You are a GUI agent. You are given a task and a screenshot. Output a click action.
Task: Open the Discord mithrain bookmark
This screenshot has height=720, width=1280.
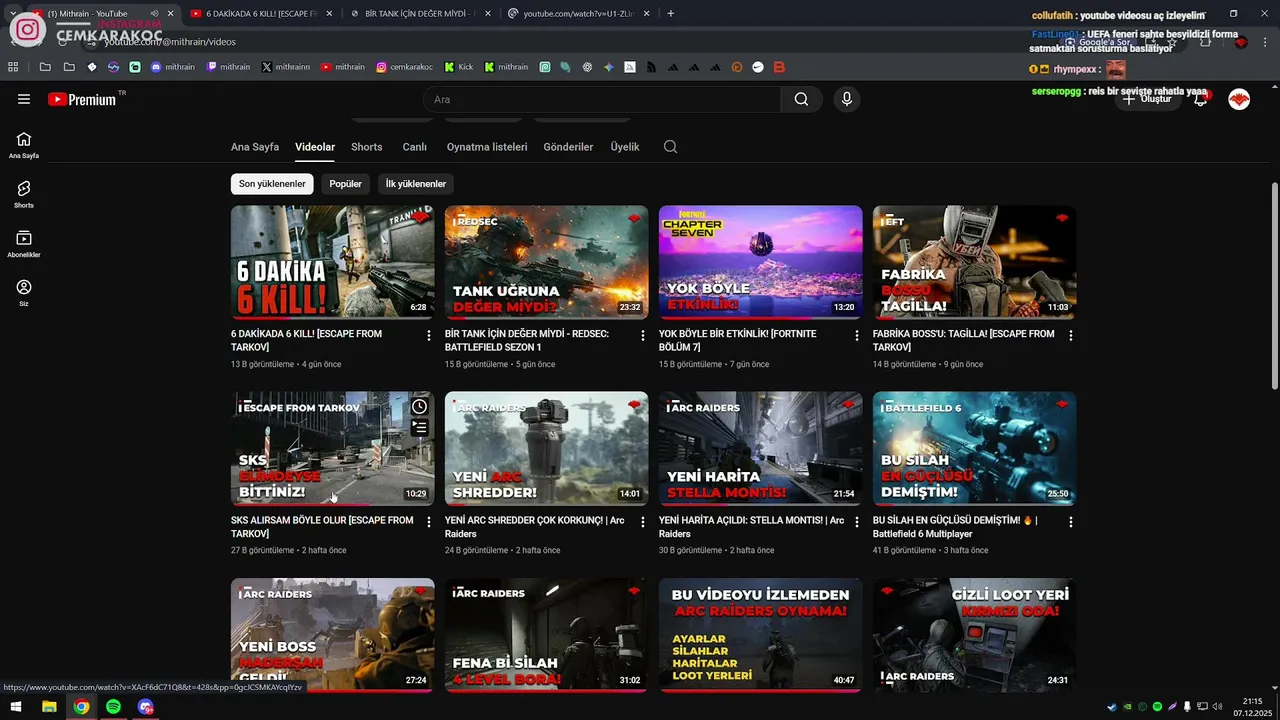[x=172, y=67]
